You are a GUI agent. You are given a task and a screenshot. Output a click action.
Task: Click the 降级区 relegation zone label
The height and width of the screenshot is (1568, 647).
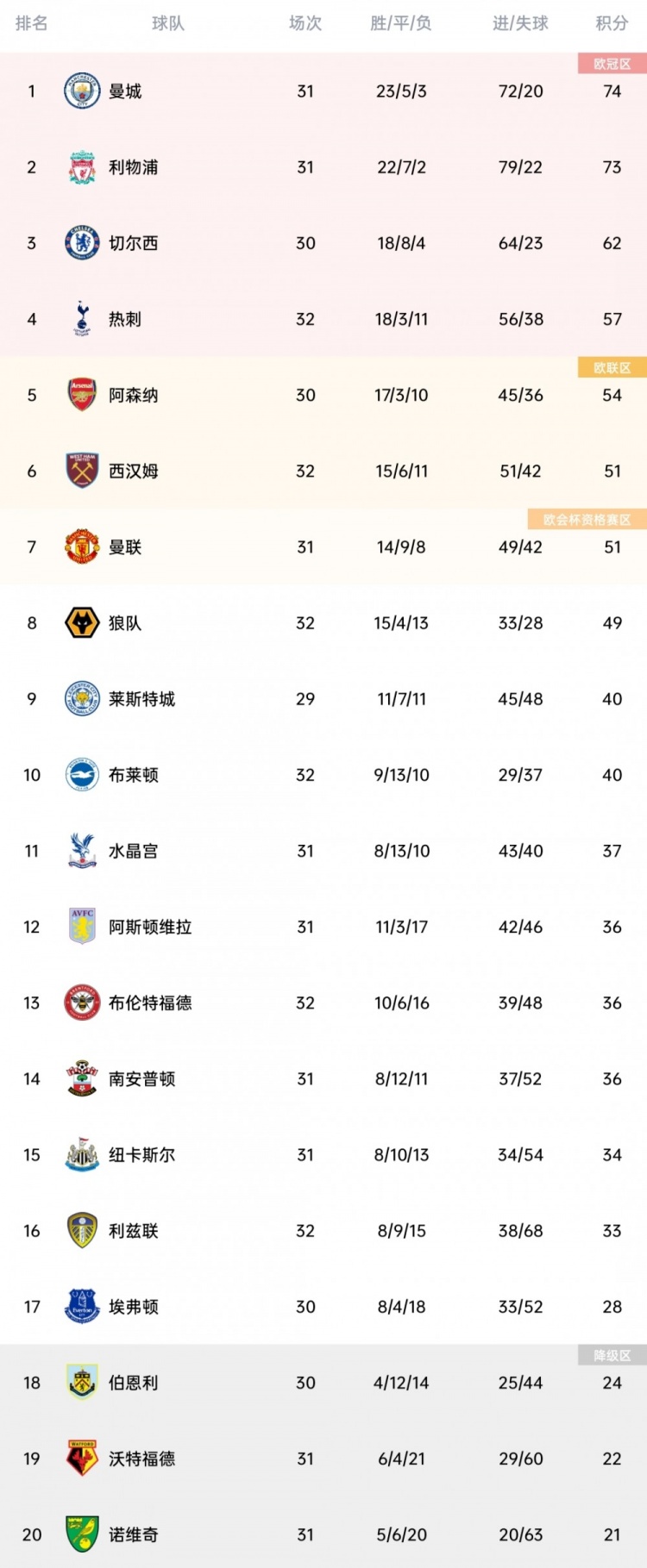(x=612, y=1356)
